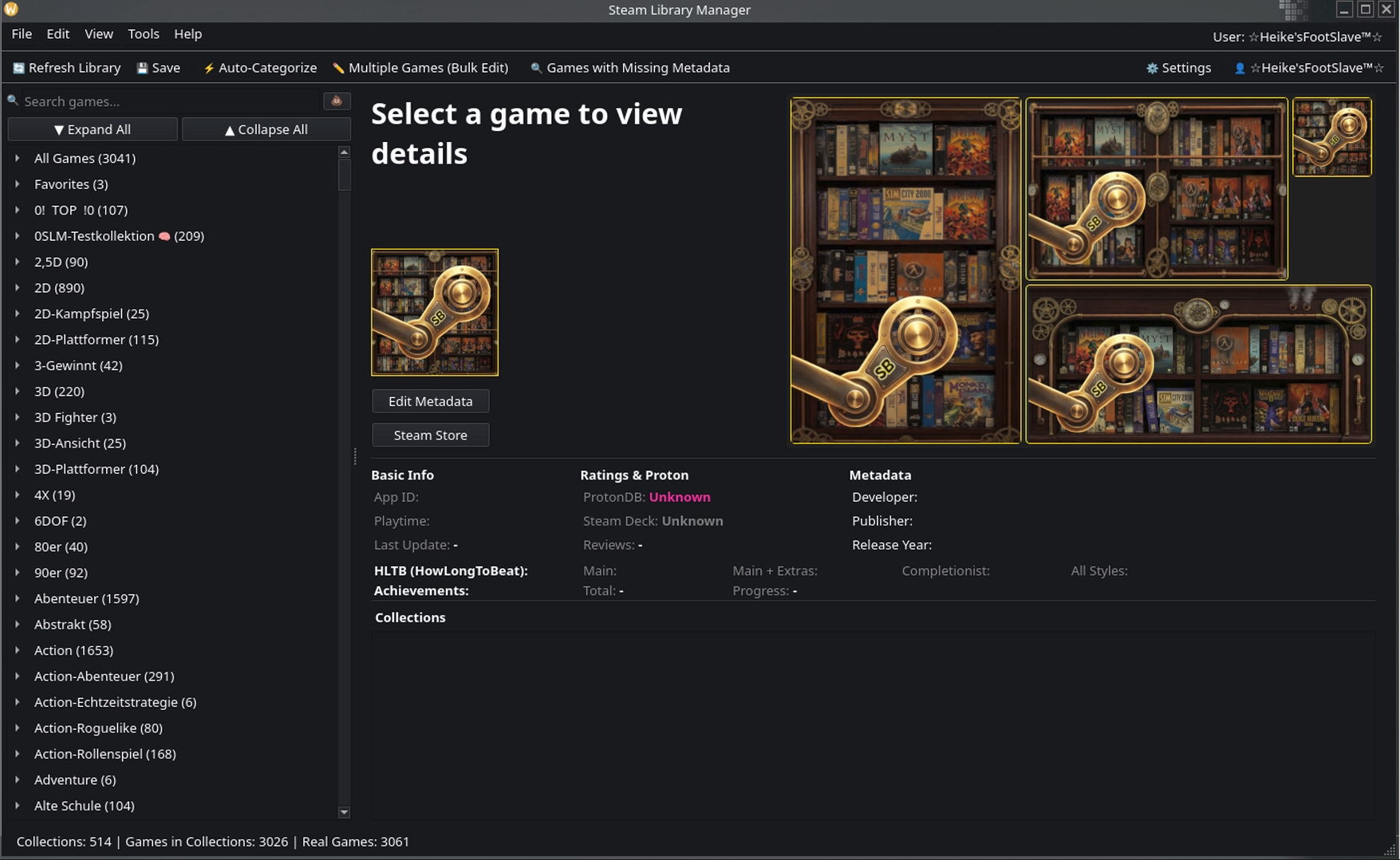Select the Action-Roguelike (80) collection
Screen dimensions: 1400x860
coord(98,728)
